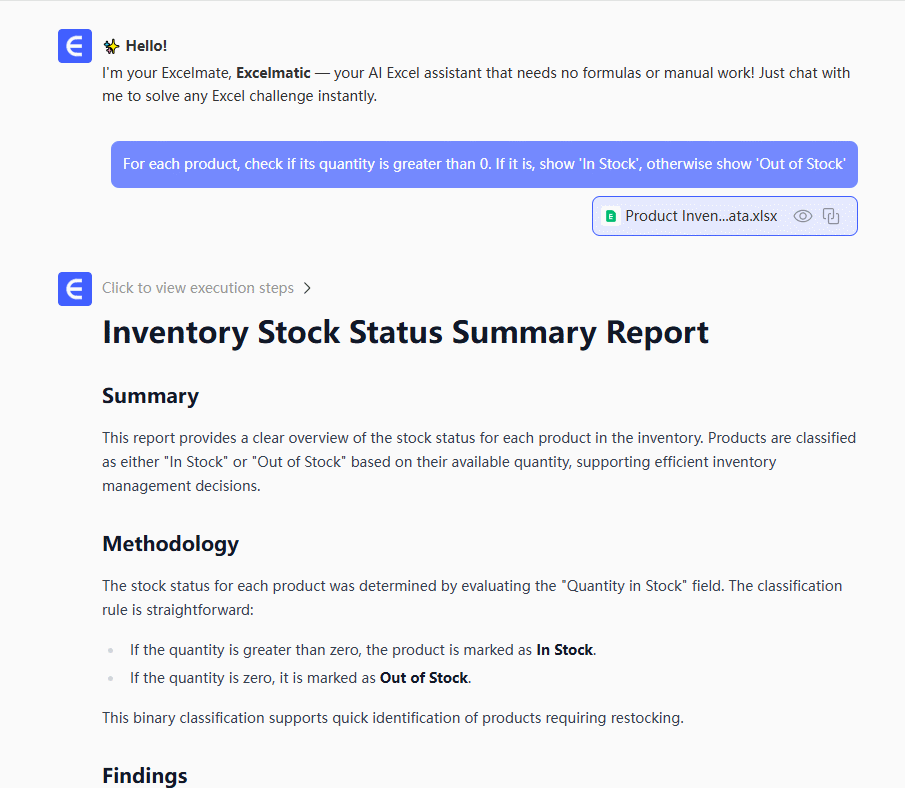Click the Findings section heading
Viewport: 905px width, 788px height.
pyautogui.click(x=144, y=776)
